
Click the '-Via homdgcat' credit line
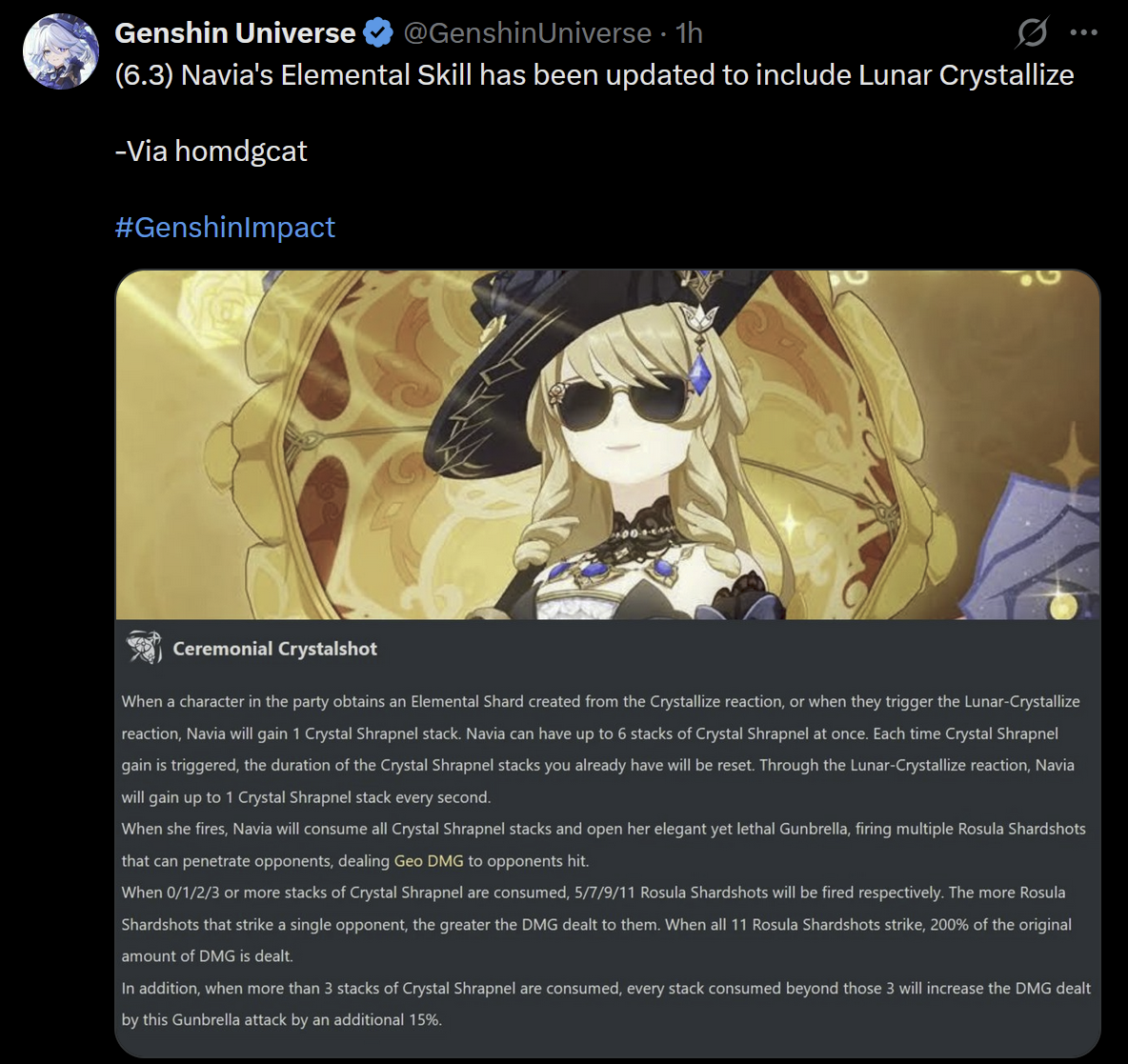[x=211, y=151]
